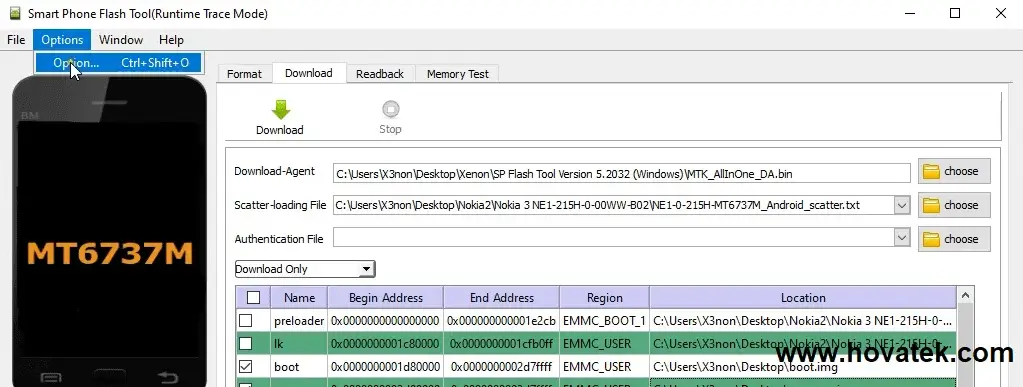The image size is (1023, 387).
Task: Switch to the Download tab
Action: [x=309, y=73]
